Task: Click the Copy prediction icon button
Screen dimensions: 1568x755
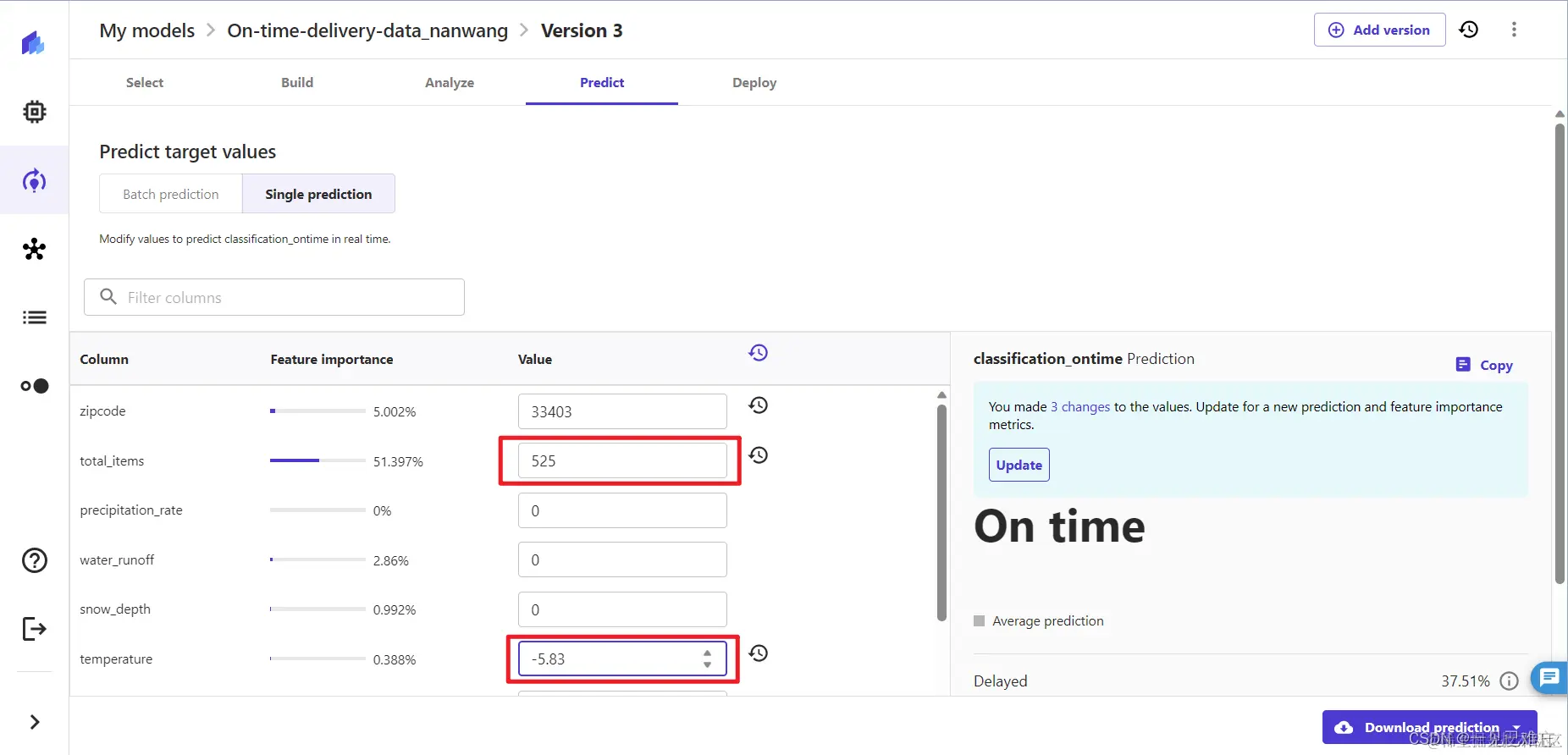Action: pos(1483,365)
